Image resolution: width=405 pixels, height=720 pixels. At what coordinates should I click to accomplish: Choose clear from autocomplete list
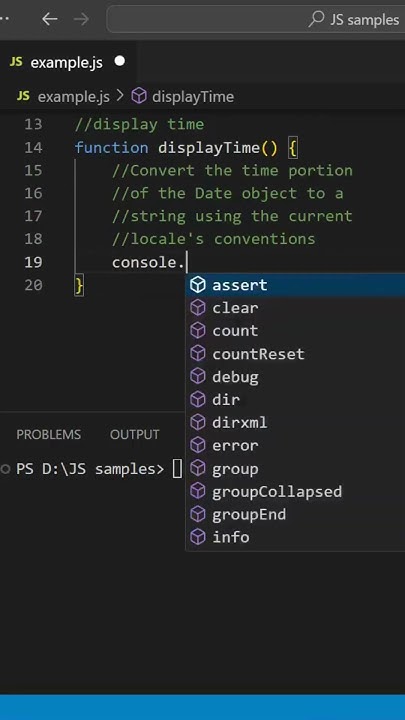pyautogui.click(x=295, y=308)
